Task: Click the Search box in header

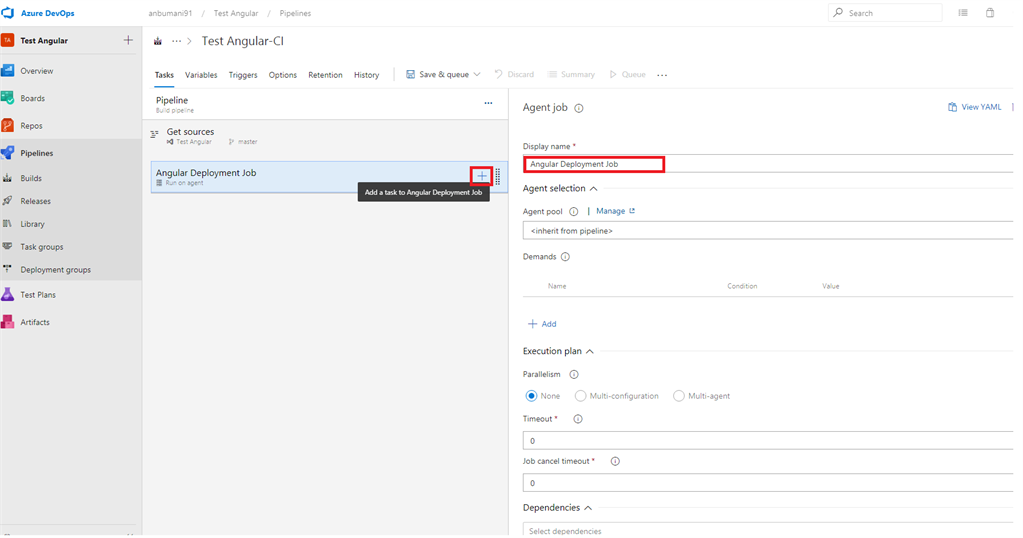Action: pos(885,12)
